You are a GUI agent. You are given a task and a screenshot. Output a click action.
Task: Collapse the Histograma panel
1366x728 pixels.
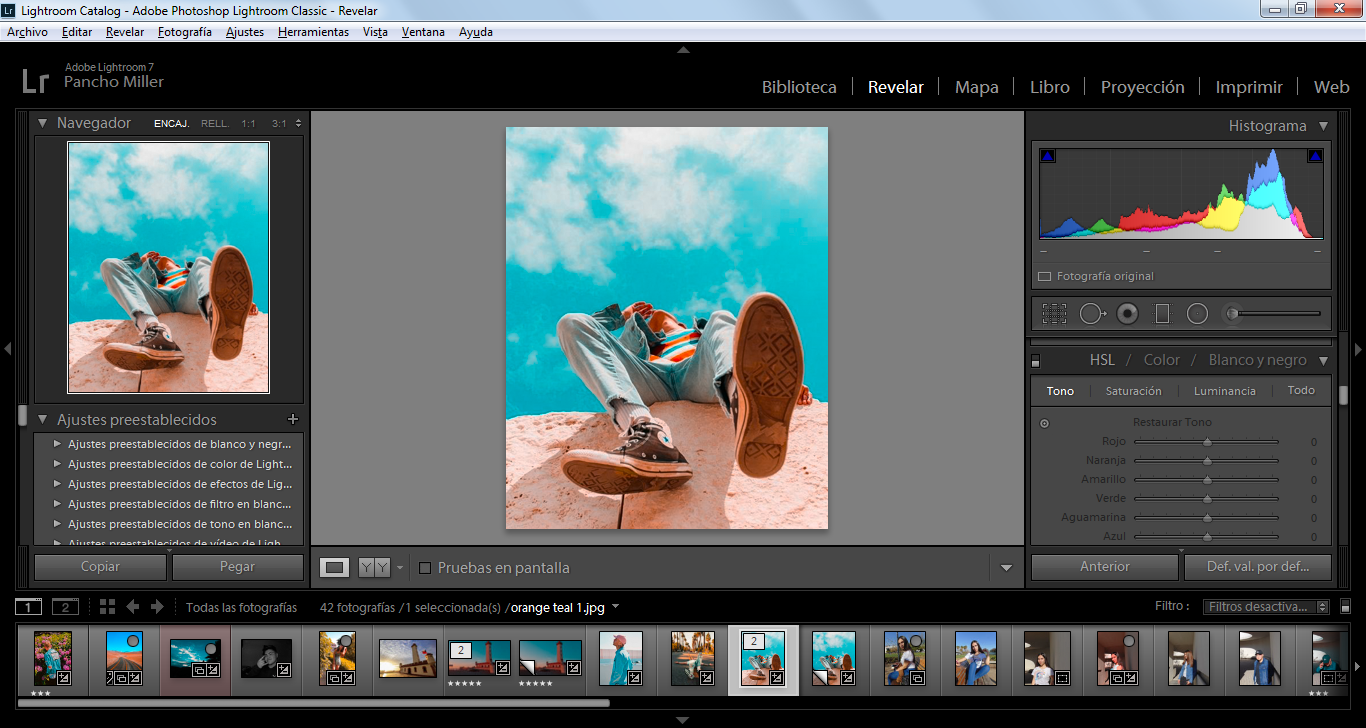[1323, 126]
